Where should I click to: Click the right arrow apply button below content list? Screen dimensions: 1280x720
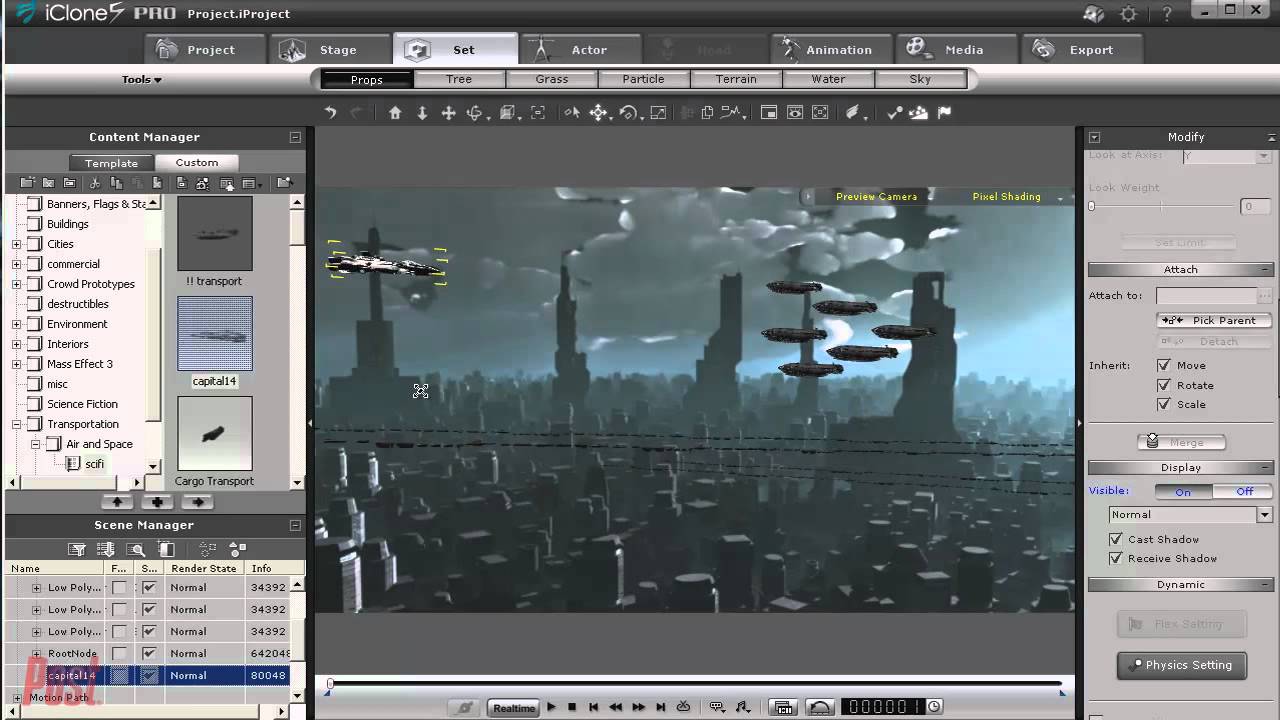[197, 502]
